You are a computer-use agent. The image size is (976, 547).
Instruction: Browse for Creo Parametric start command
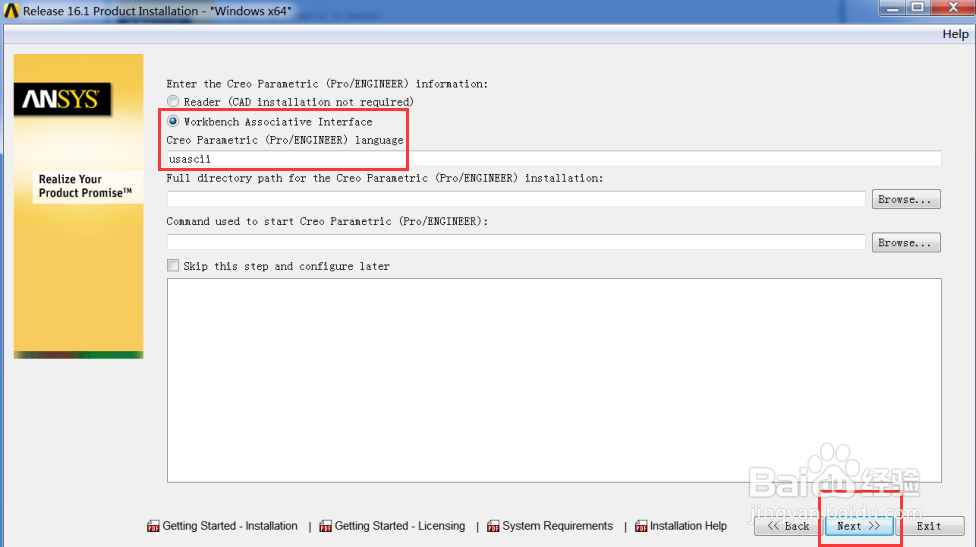[906, 243]
